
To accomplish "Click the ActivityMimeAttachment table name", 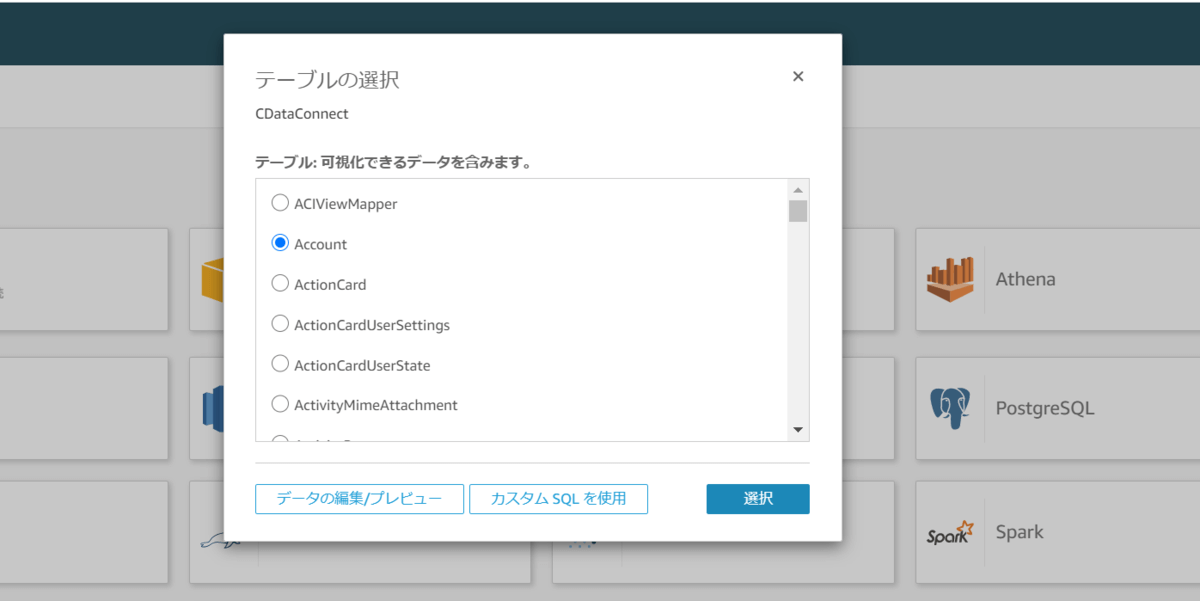I will [x=376, y=405].
